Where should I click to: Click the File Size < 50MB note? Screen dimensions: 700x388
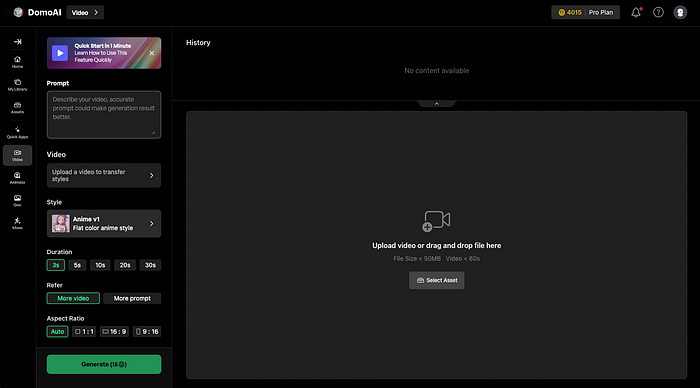point(417,259)
